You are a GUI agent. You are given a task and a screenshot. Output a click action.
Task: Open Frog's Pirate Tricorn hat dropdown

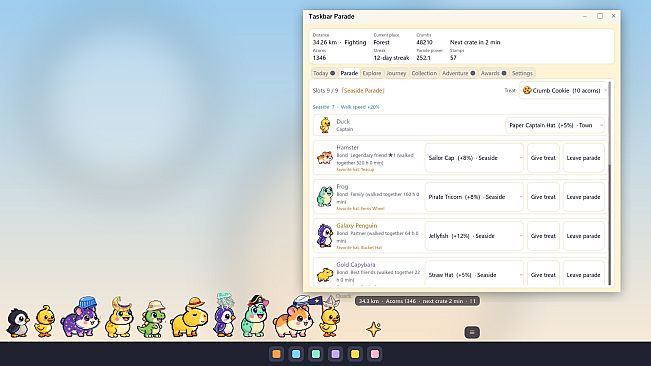point(474,197)
